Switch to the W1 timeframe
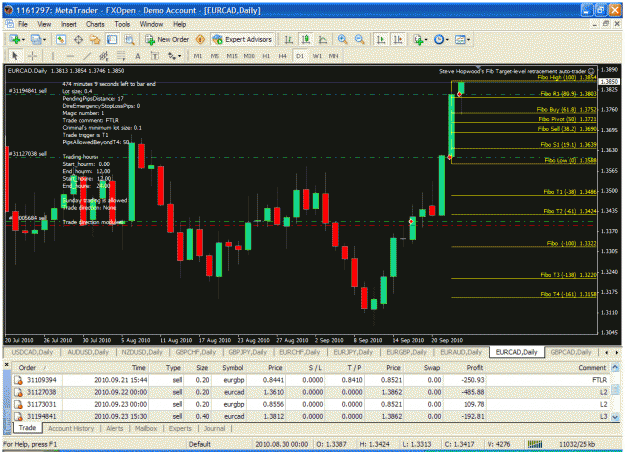625x452 pixels. 317,56
